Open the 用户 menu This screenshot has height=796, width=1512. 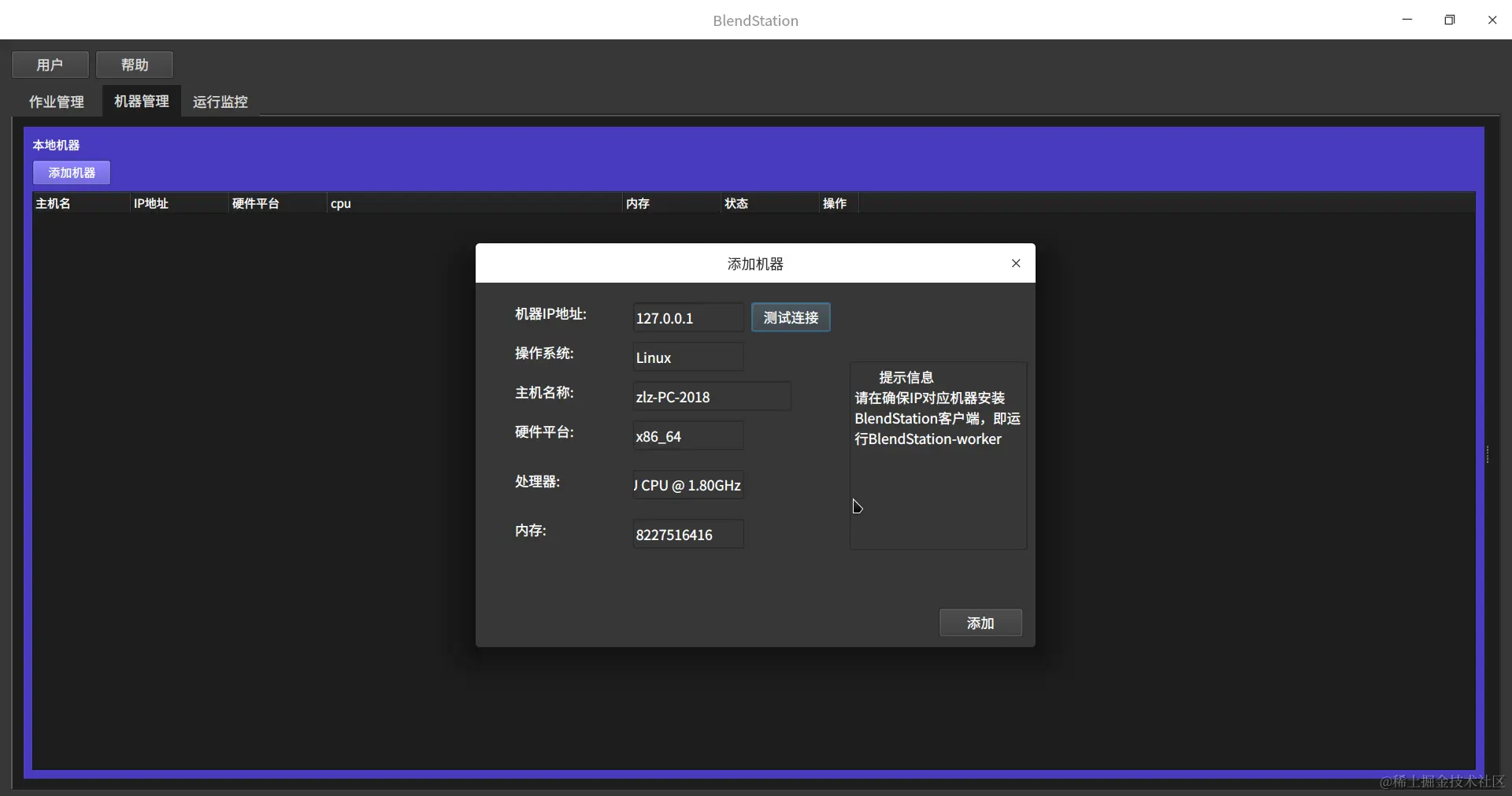pos(50,65)
